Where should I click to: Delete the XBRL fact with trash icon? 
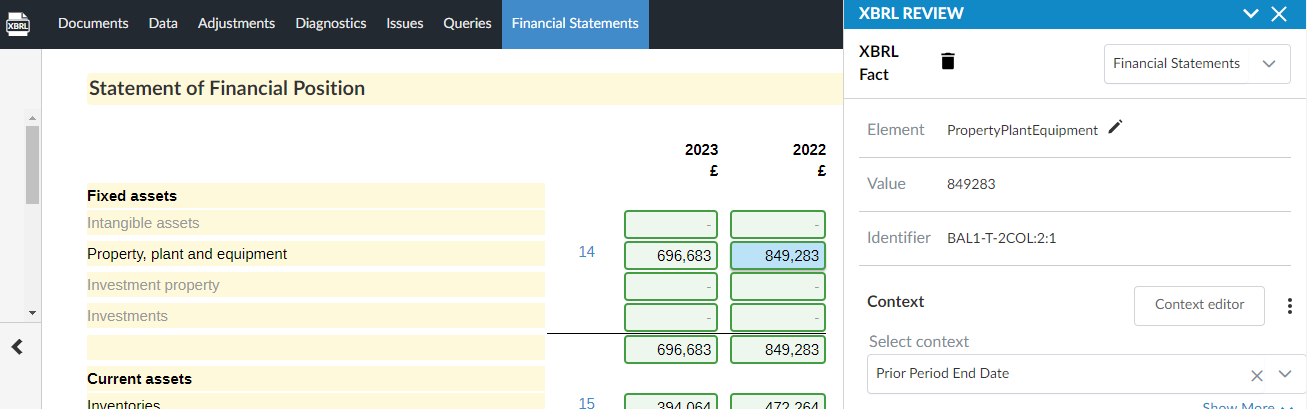(948, 62)
